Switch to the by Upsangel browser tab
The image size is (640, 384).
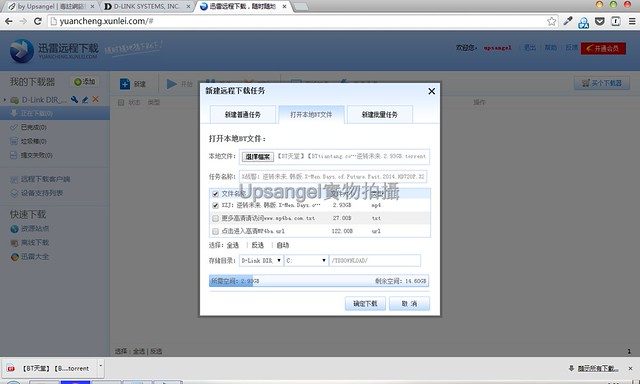click(x=51, y=7)
